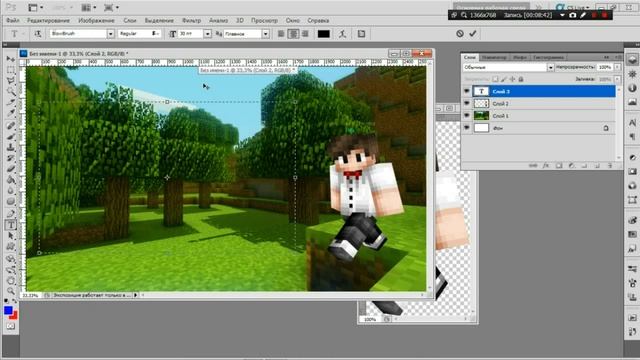This screenshot has width=640, height=360.
Task: Select the Crop tool
Action: tap(11, 103)
